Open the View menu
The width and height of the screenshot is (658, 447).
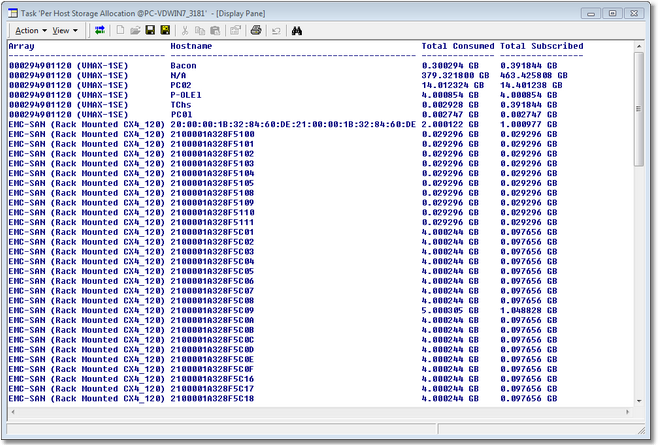pos(65,31)
